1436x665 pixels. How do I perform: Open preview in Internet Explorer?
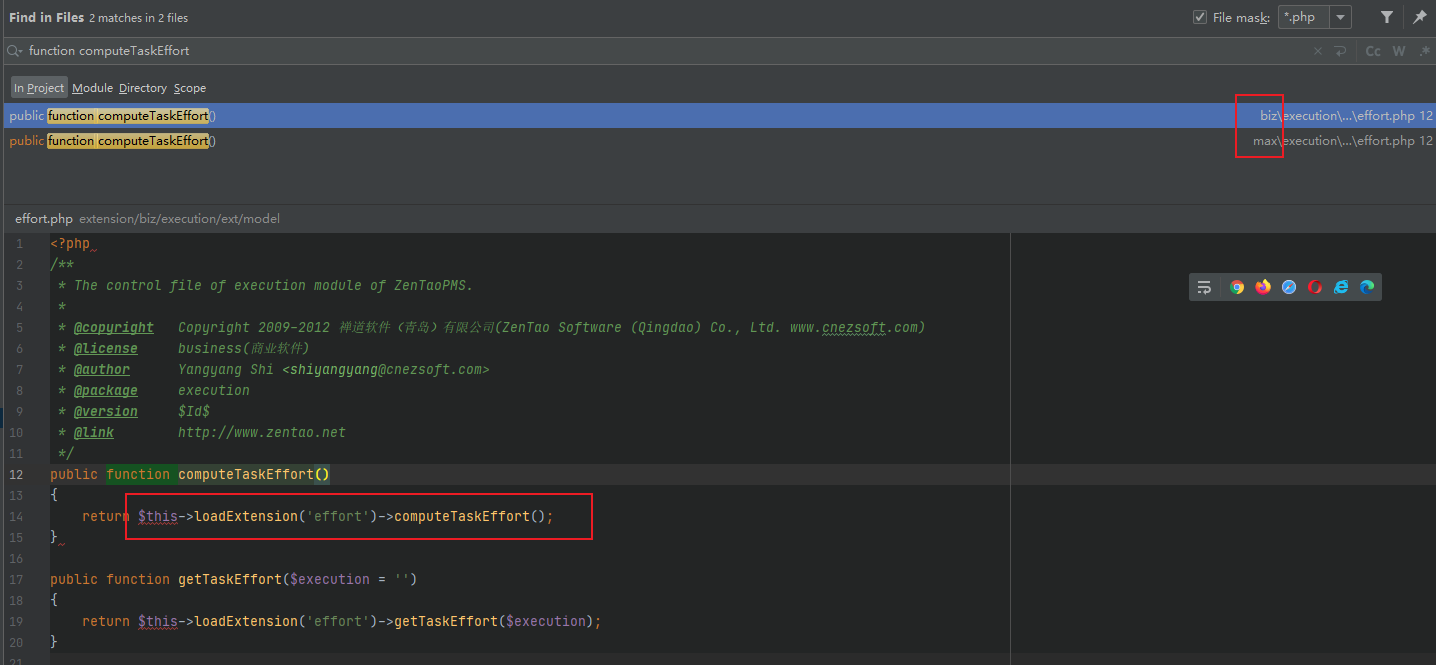click(x=1341, y=287)
